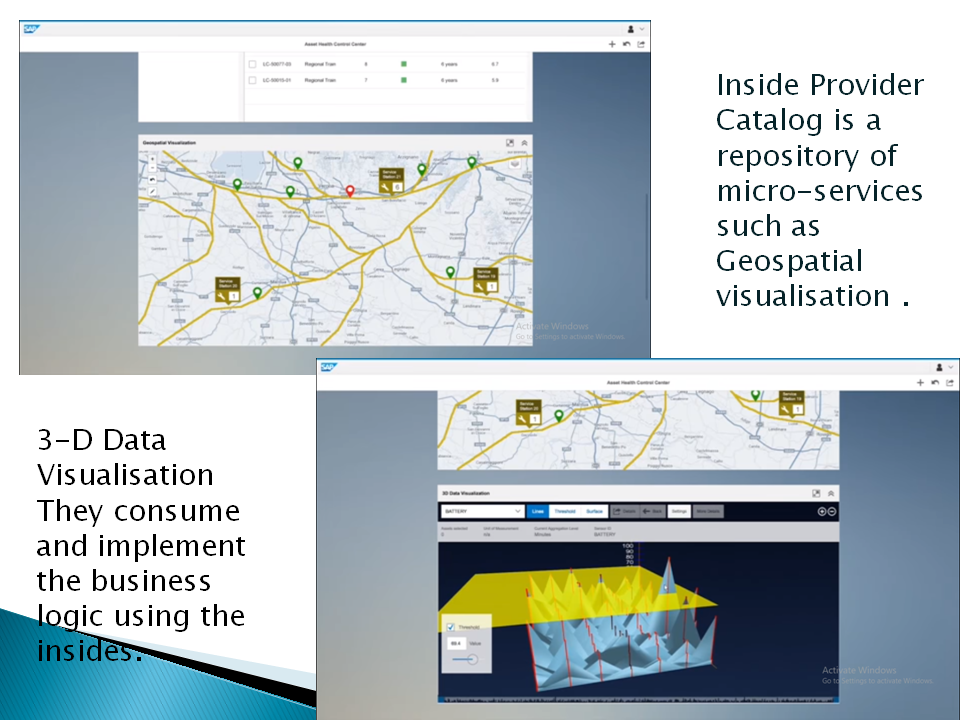This screenshot has height=720, width=960.
Task: Click the map's undo button below the zoom controls
Action: pos(152,179)
